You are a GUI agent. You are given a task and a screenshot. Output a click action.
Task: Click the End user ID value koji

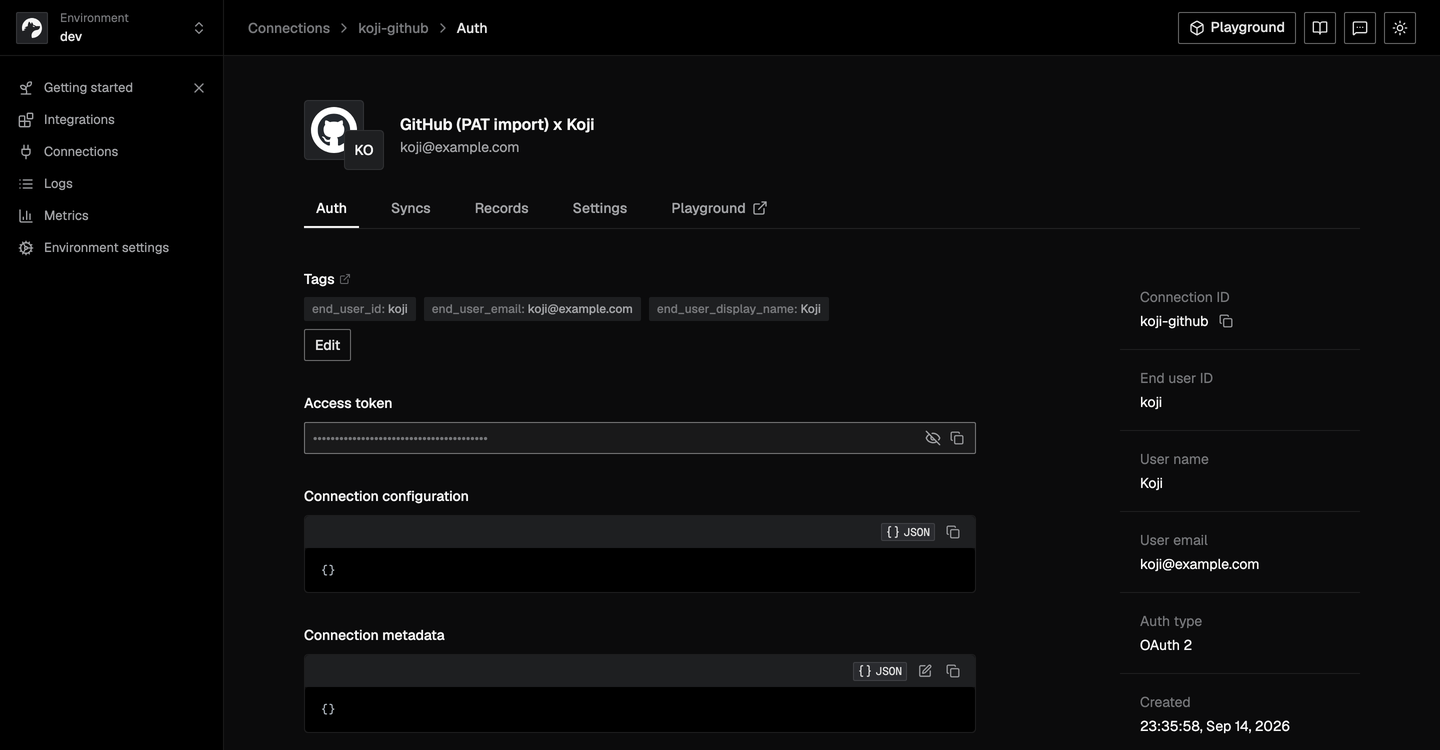[1151, 402]
